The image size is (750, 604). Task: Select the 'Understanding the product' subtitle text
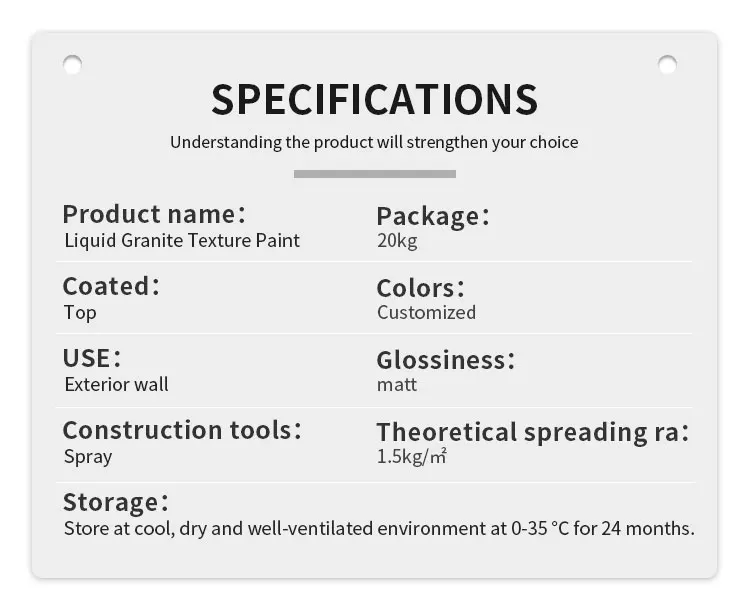click(374, 143)
